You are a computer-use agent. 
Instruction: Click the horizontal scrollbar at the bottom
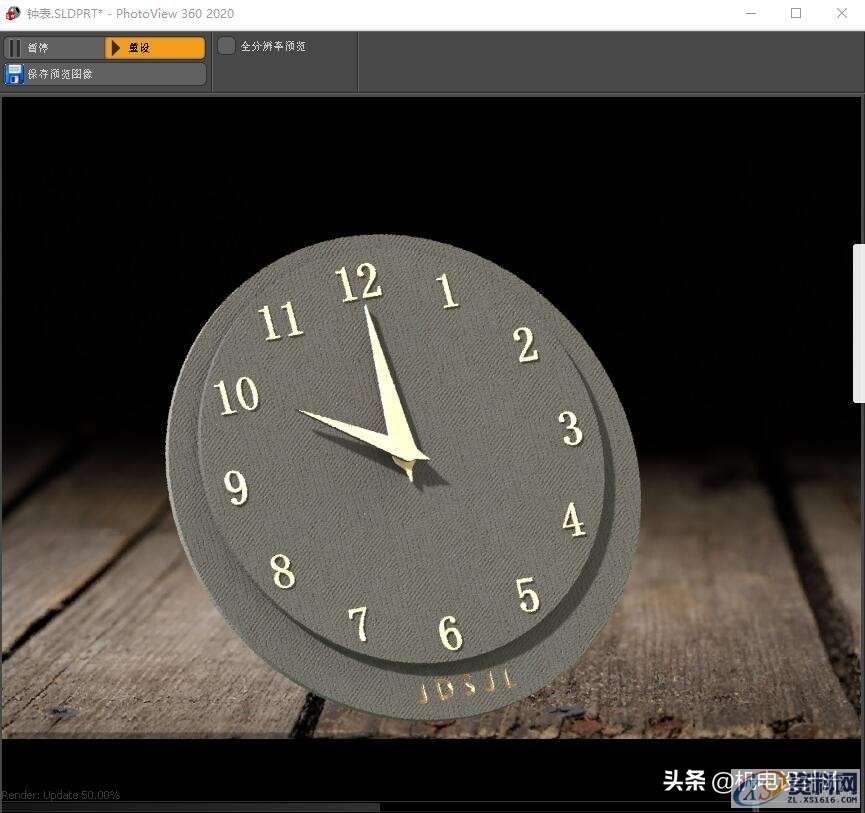[x=190, y=807]
